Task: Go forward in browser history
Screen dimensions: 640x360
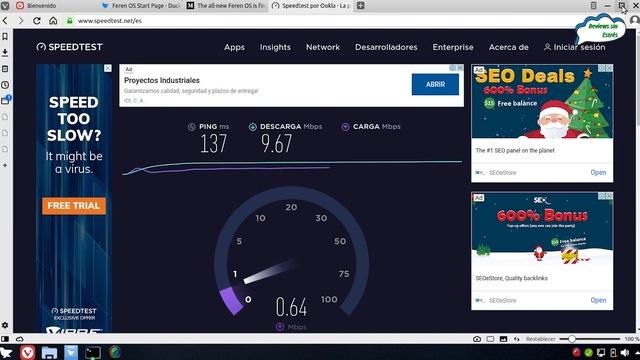Action: coord(21,20)
